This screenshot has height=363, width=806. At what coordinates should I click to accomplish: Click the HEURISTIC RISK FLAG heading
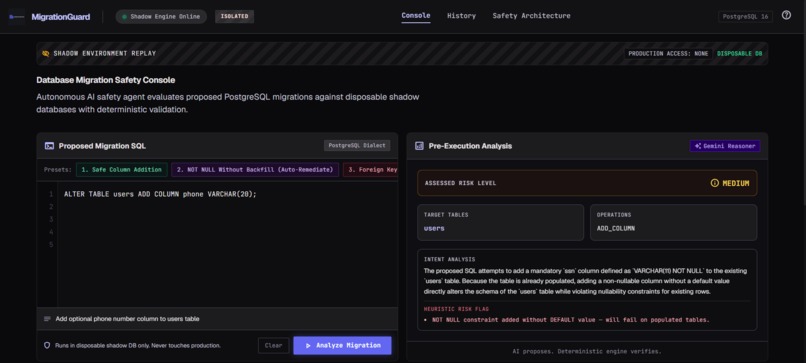456,309
